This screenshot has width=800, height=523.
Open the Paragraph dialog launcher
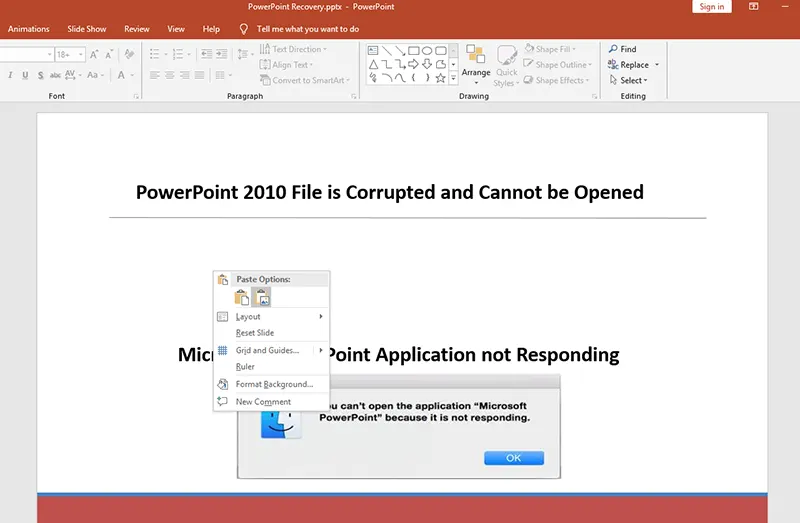click(354, 96)
